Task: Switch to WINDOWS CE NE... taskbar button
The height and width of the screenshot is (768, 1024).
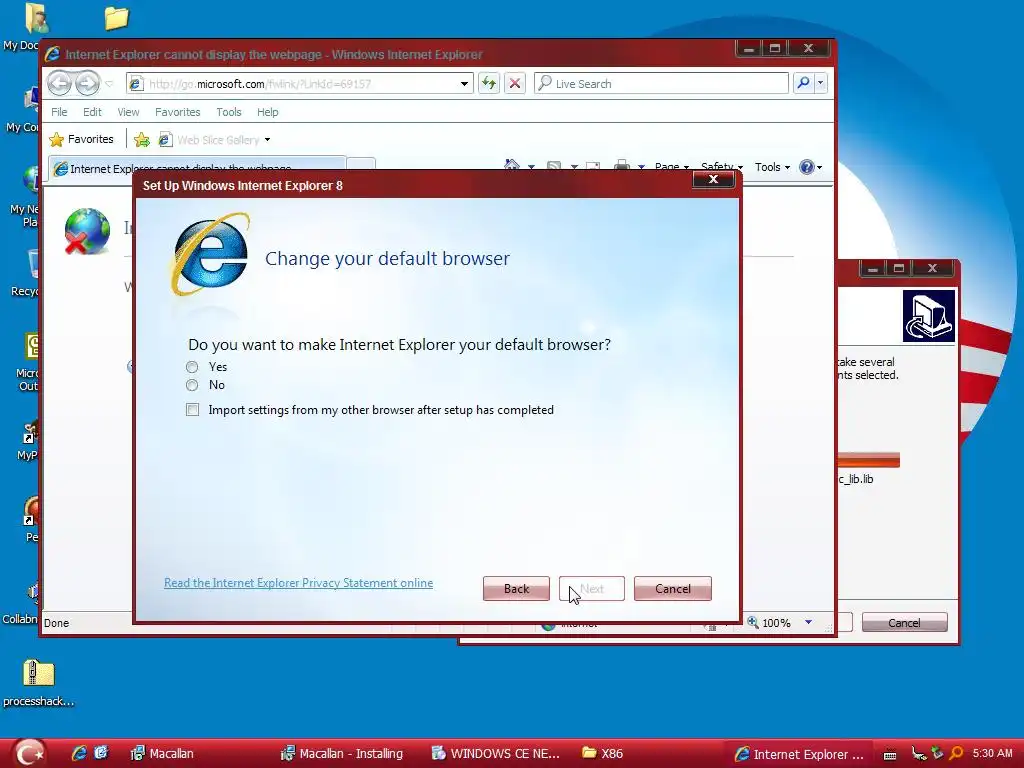Action: pyautogui.click(x=496, y=754)
